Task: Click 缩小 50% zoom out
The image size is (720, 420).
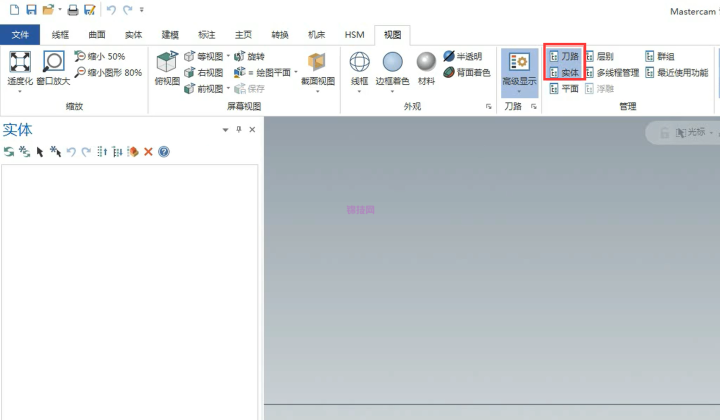Action: pyautogui.click(x=100, y=56)
